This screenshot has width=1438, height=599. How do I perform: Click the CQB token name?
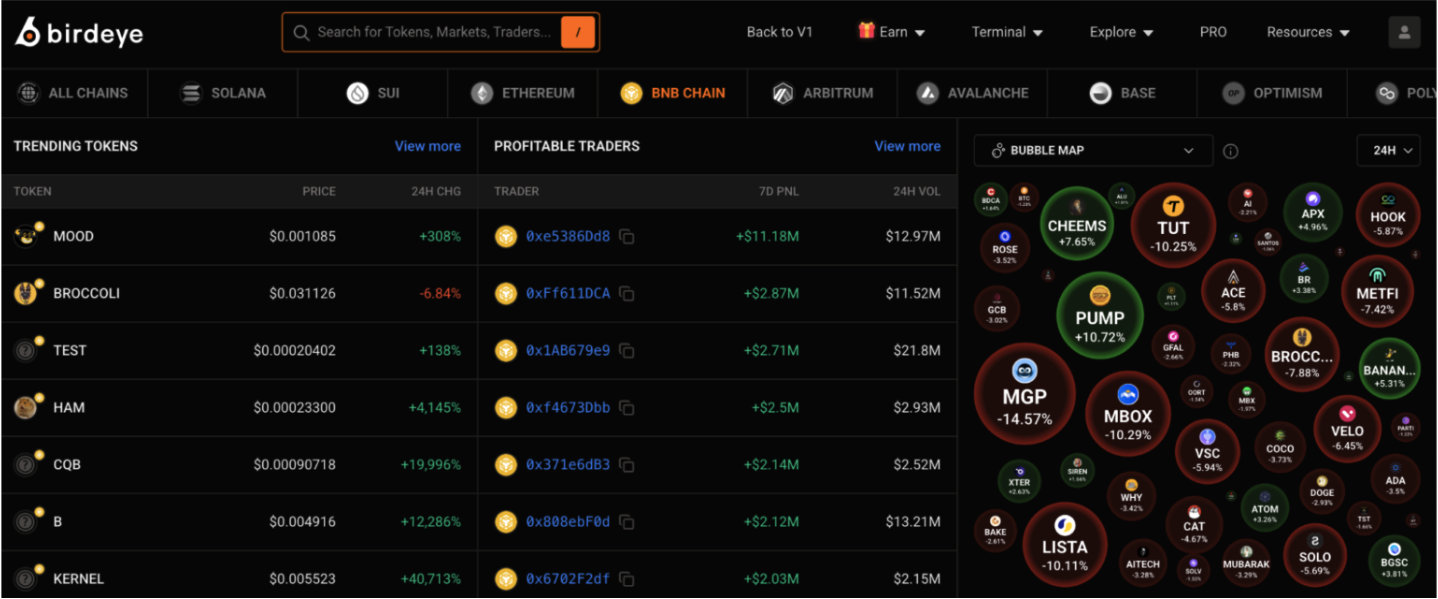[x=67, y=465]
